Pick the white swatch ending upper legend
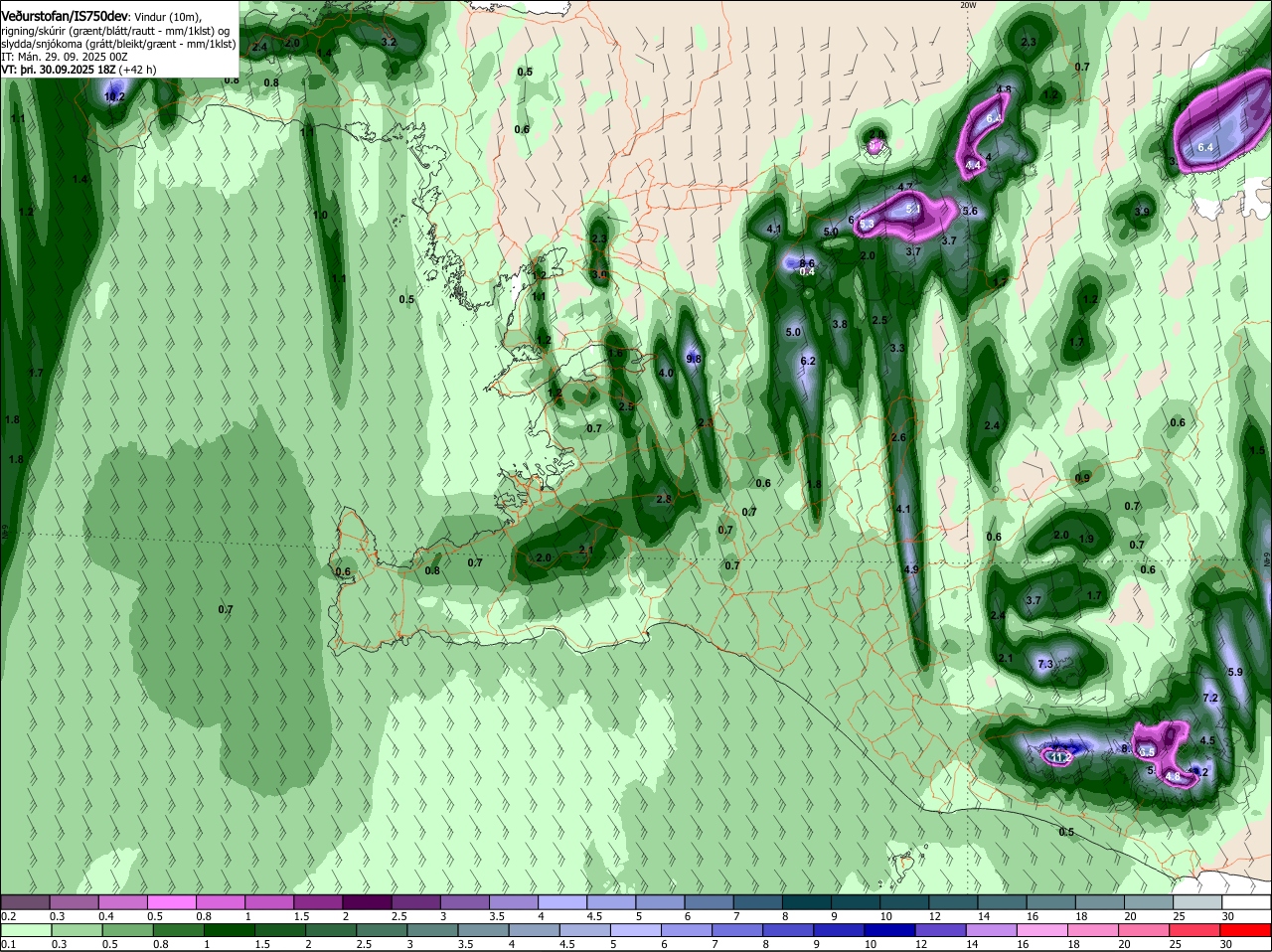 point(1246,901)
